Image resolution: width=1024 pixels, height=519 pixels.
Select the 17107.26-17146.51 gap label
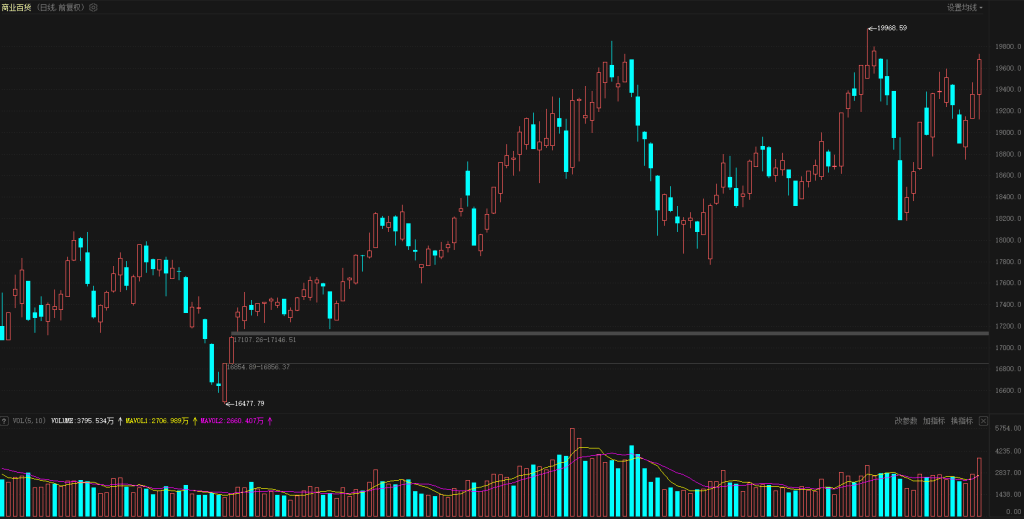265,340
